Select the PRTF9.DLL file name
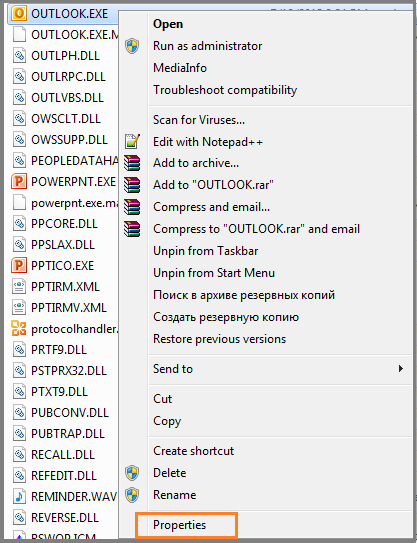The width and height of the screenshot is (417, 543). 59,350
